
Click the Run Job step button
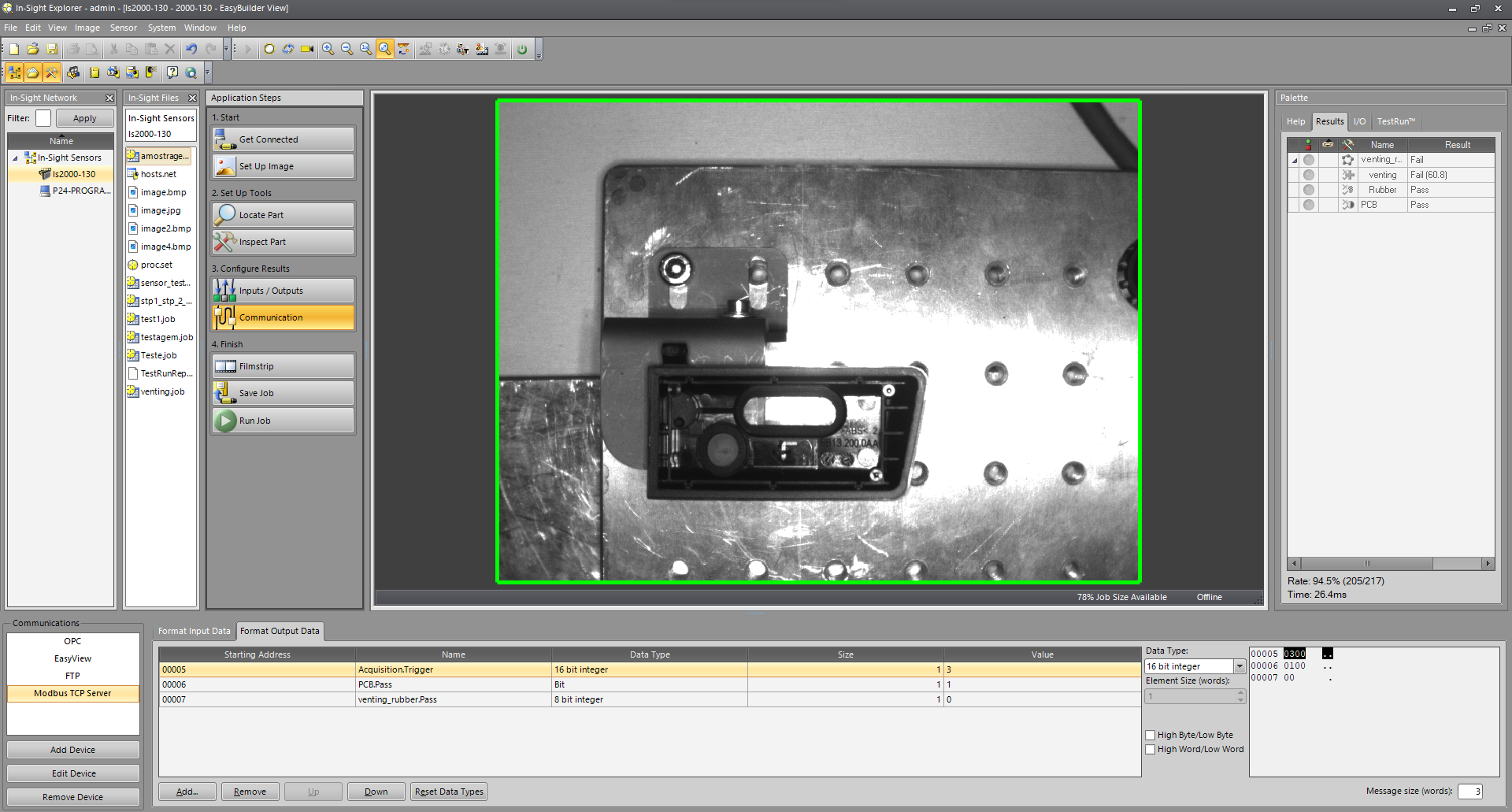(283, 421)
